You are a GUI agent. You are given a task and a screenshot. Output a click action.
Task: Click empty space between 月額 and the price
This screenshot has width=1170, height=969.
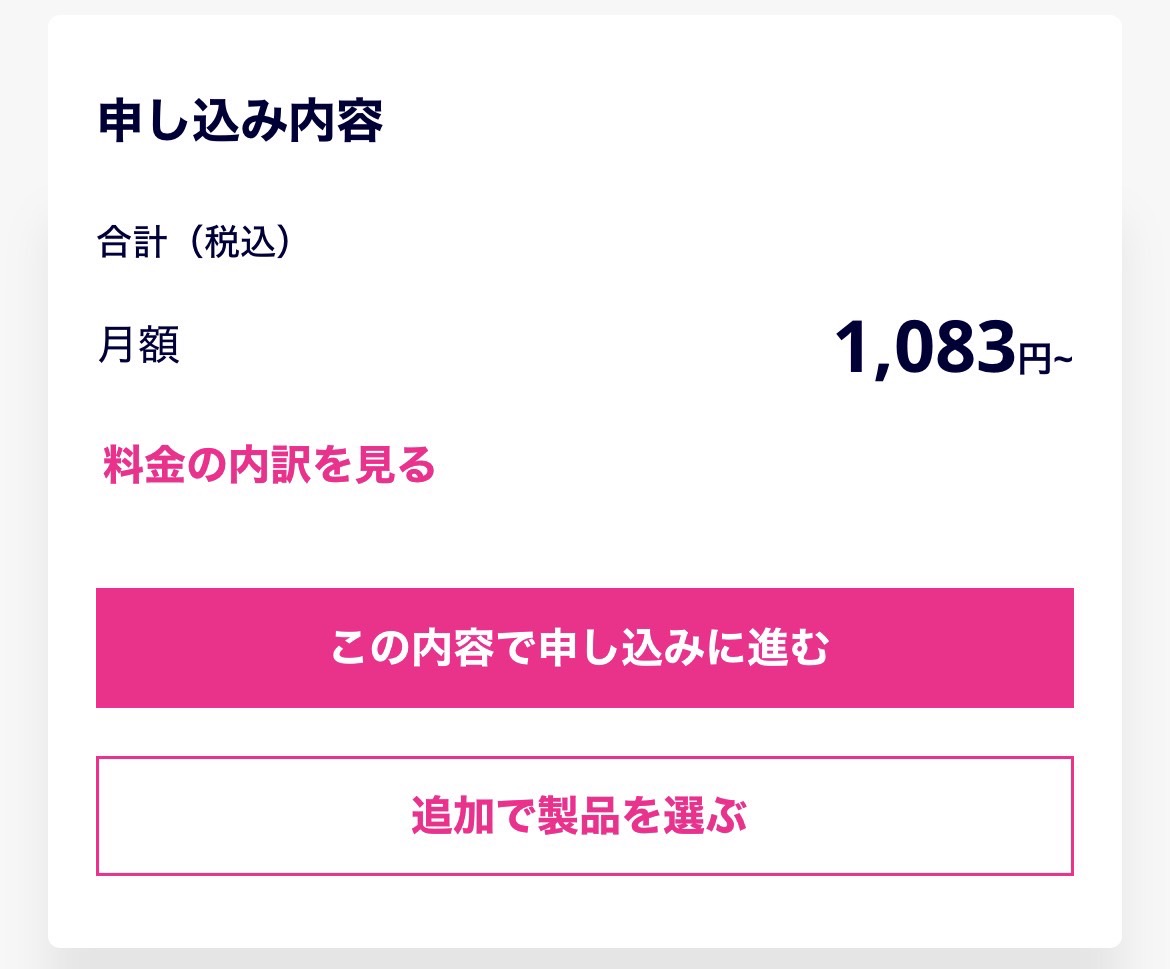(x=500, y=348)
